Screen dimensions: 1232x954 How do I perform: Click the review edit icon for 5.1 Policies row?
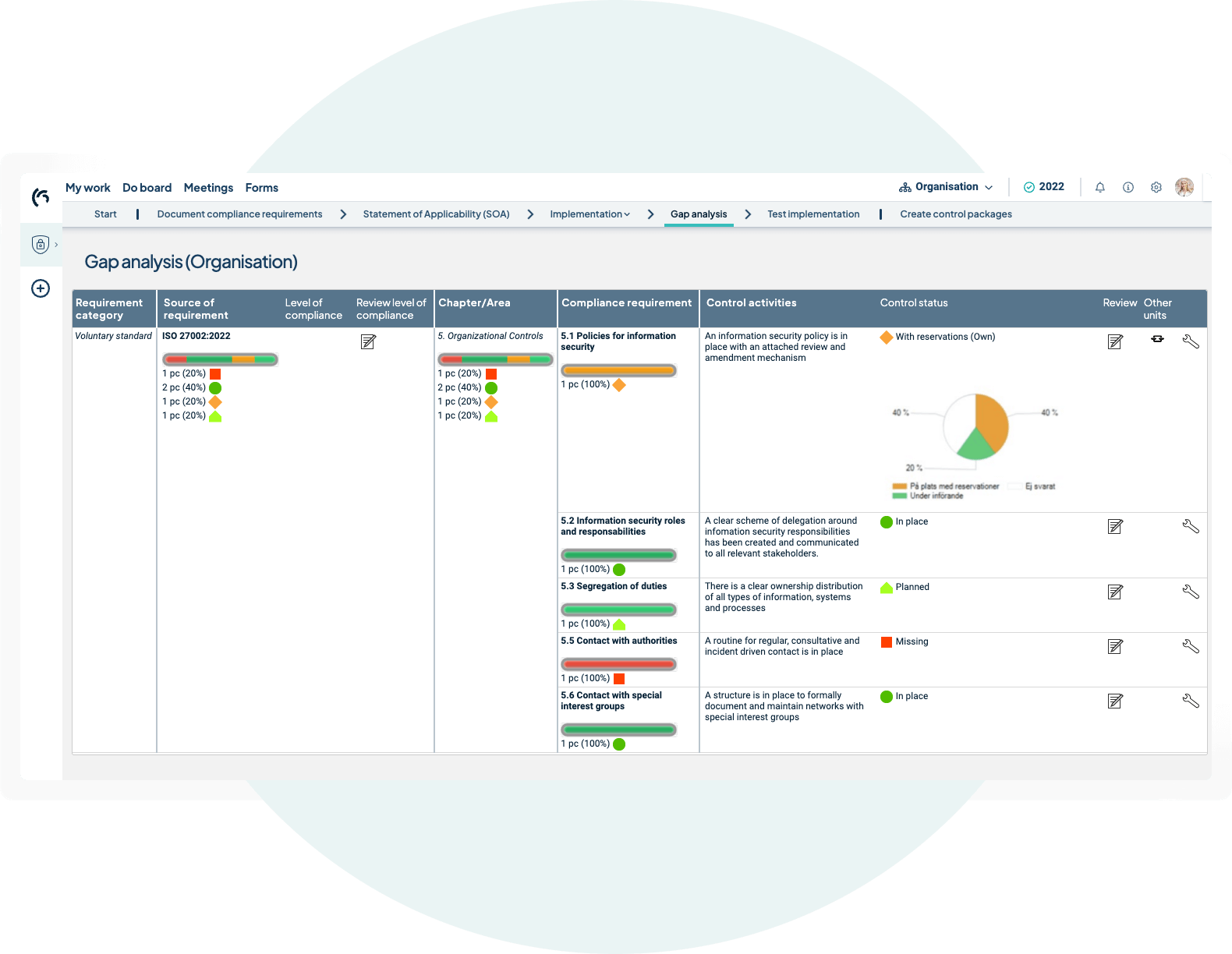click(1115, 341)
